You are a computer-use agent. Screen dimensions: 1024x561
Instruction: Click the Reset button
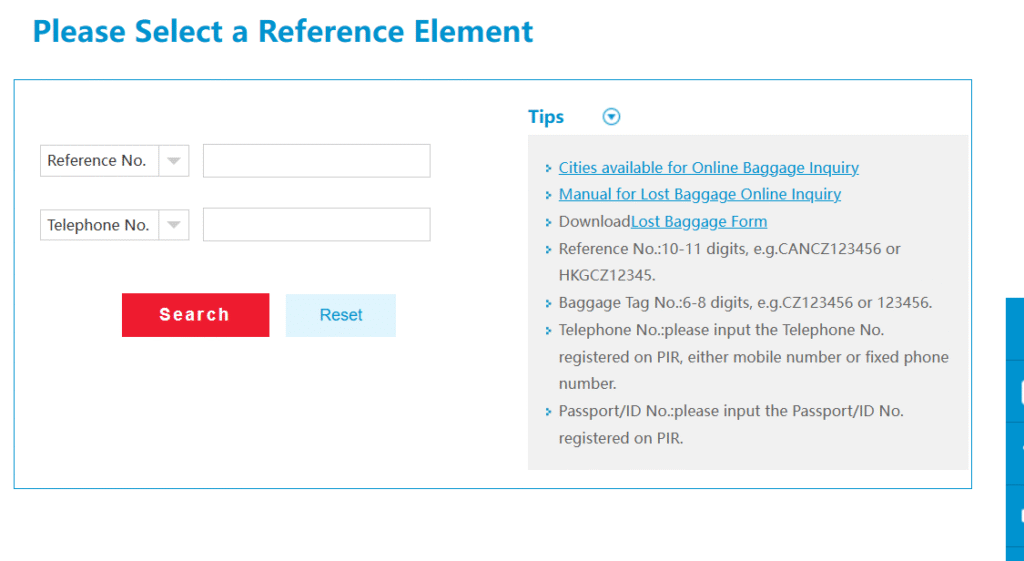[x=340, y=315]
